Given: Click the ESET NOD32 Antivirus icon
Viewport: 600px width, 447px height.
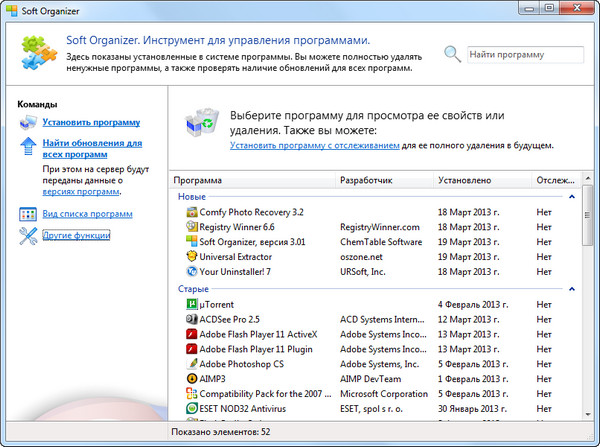Looking at the screenshot, I should [191, 409].
